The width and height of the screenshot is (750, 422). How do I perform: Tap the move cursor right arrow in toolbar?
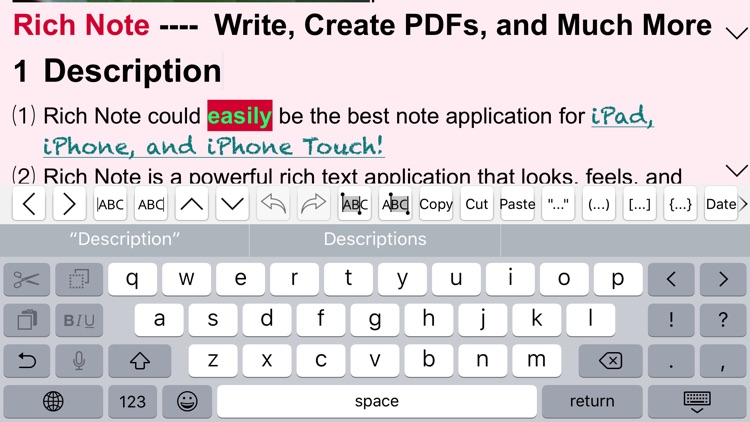[x=69, y=204]
